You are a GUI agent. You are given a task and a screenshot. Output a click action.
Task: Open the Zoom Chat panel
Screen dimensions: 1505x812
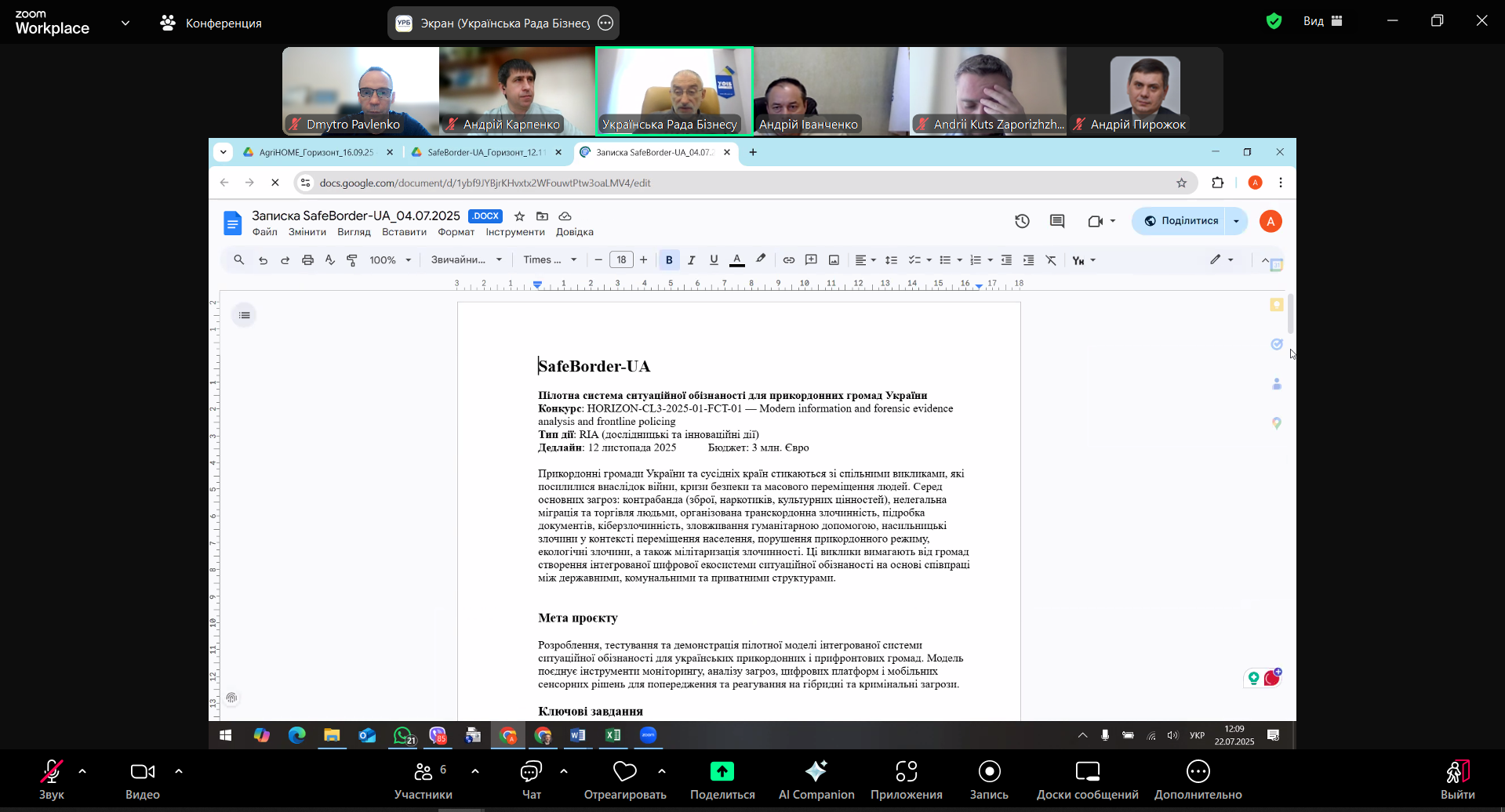(531, 772)
